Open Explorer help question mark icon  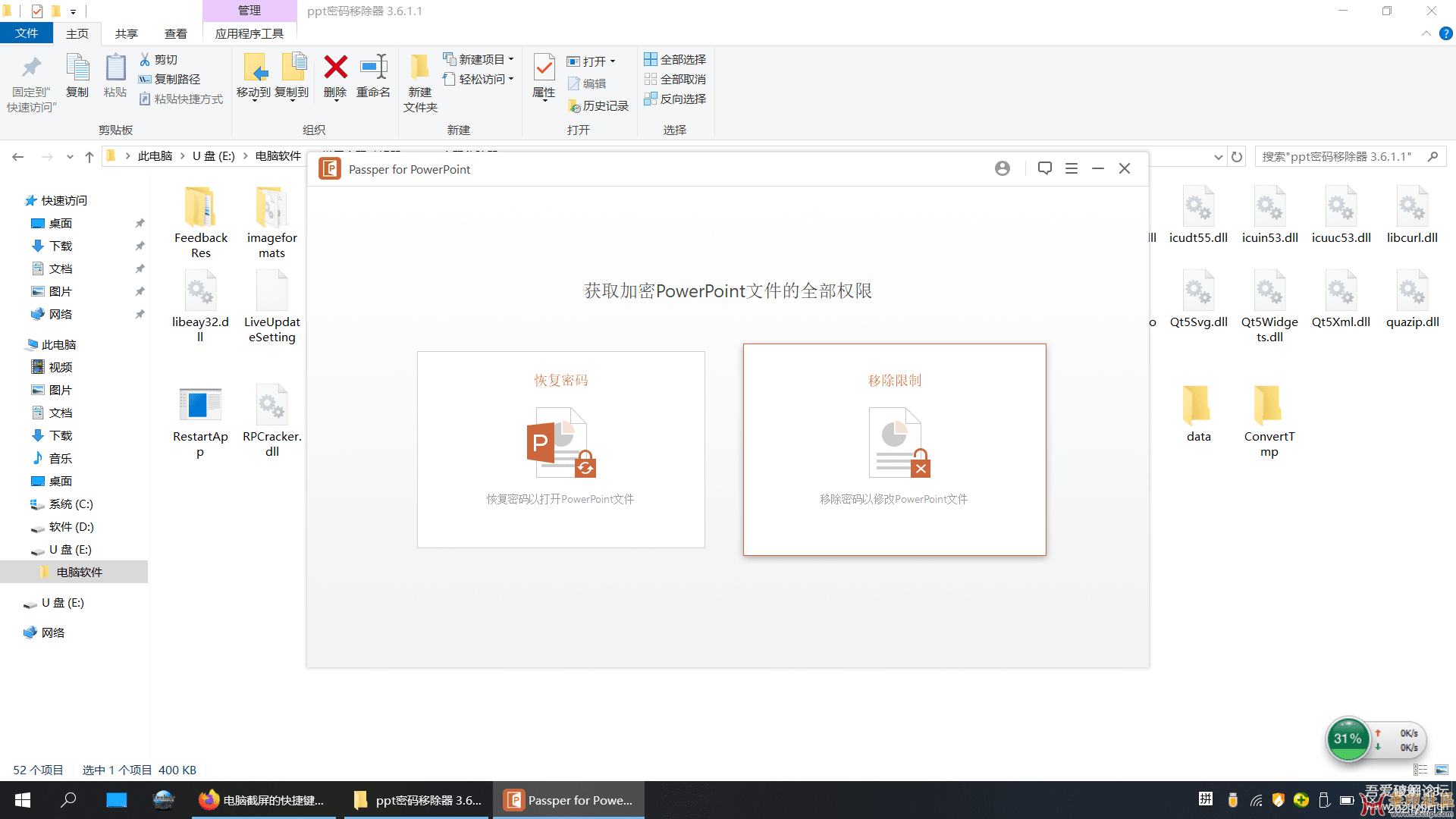click(x=1446, y=33)
